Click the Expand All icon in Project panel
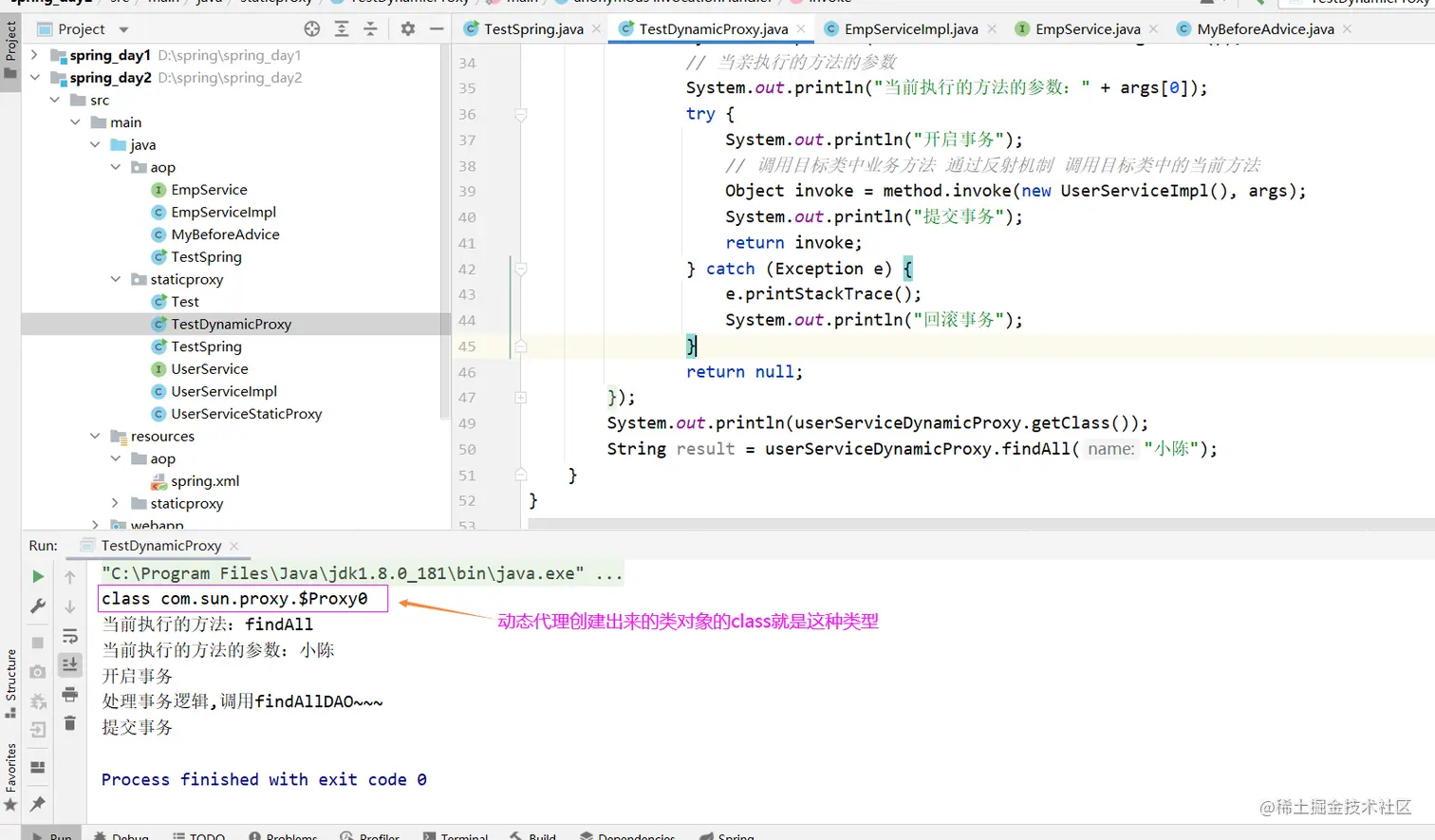Viewport: 1435px width, 840px height. pyautogui.click(x=342, y=29)
